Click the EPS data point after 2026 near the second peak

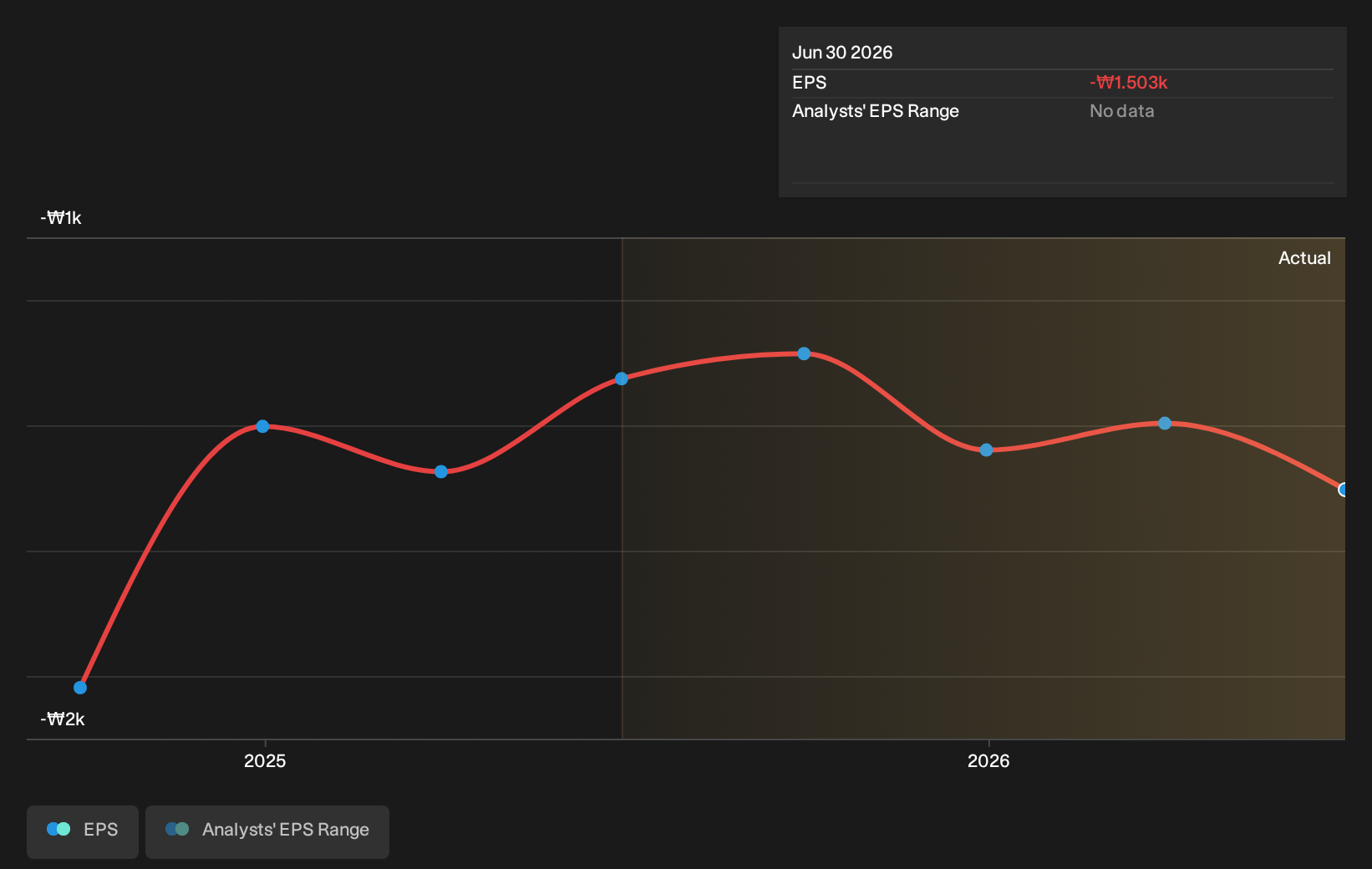tap(1165, 424)
